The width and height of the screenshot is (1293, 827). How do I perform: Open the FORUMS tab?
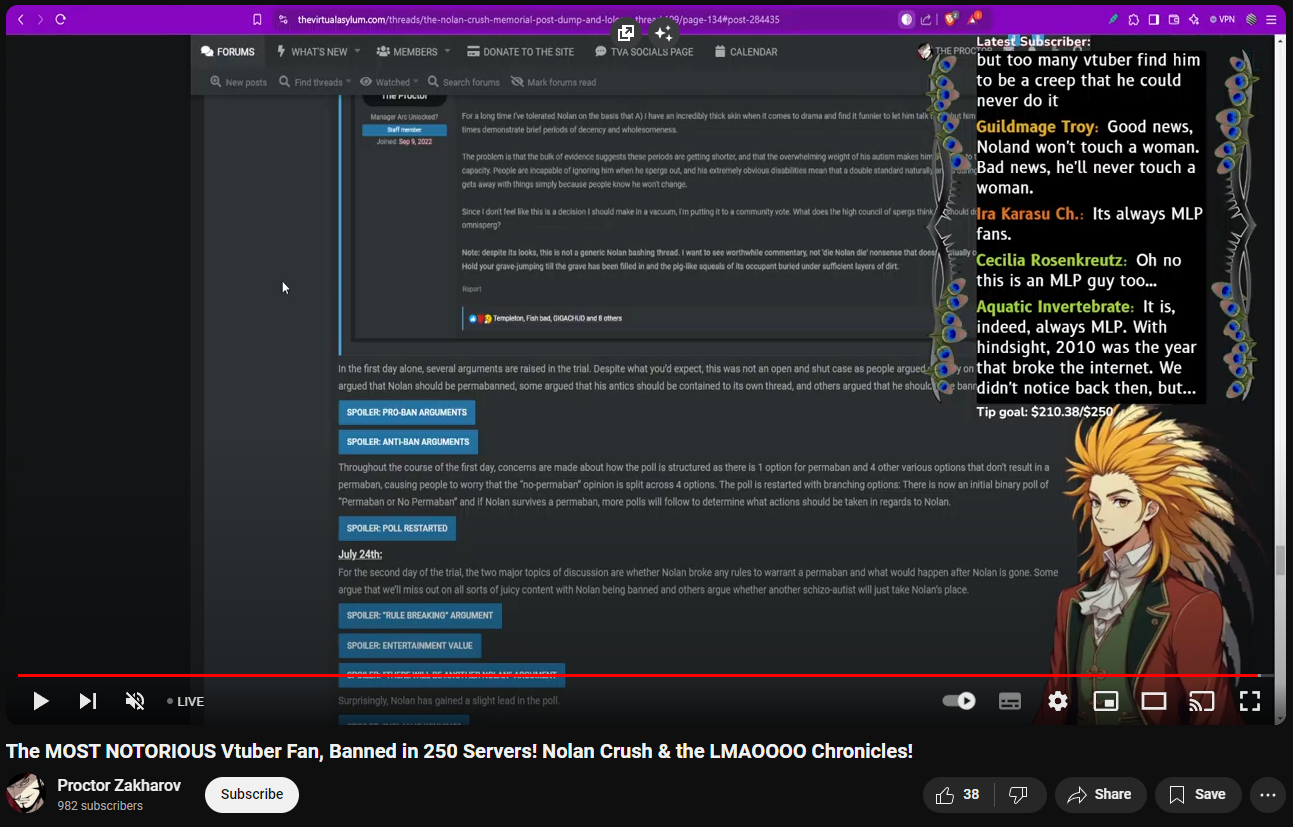(x=228, y=52)
